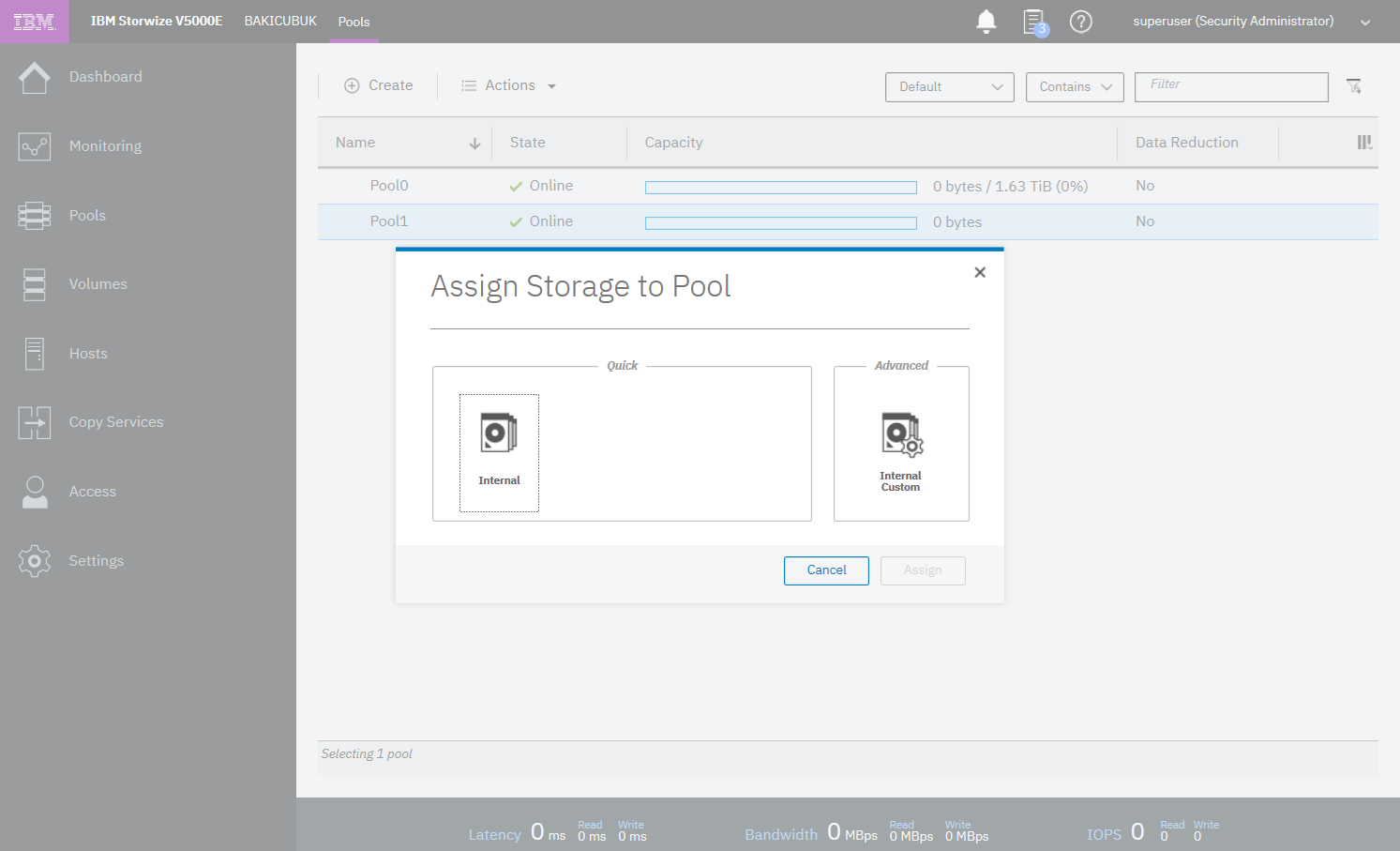Click the Actions list icon

(469, 85)
